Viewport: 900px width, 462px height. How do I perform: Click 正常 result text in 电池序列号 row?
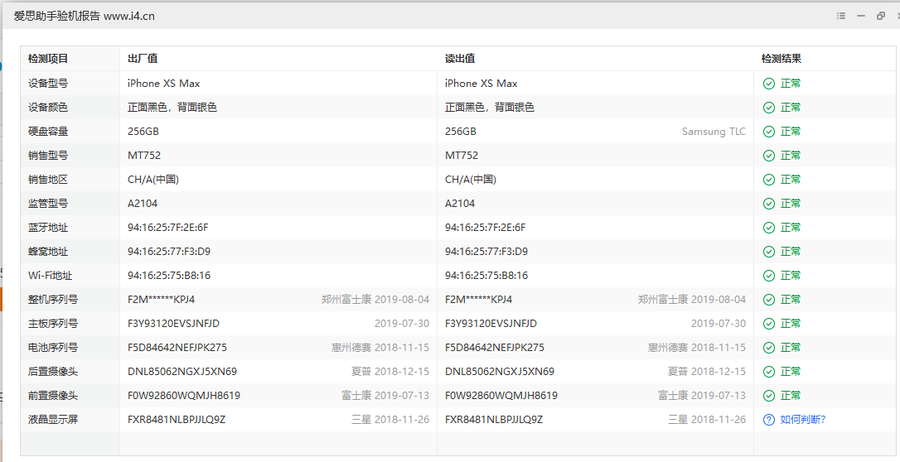[790, 348]
